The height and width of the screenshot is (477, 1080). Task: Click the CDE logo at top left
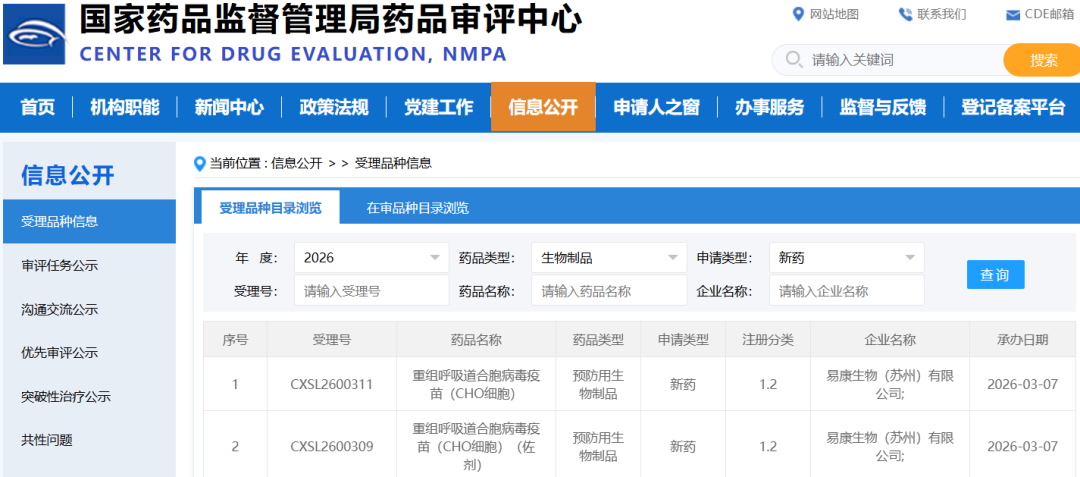click(x=35, y=36)
